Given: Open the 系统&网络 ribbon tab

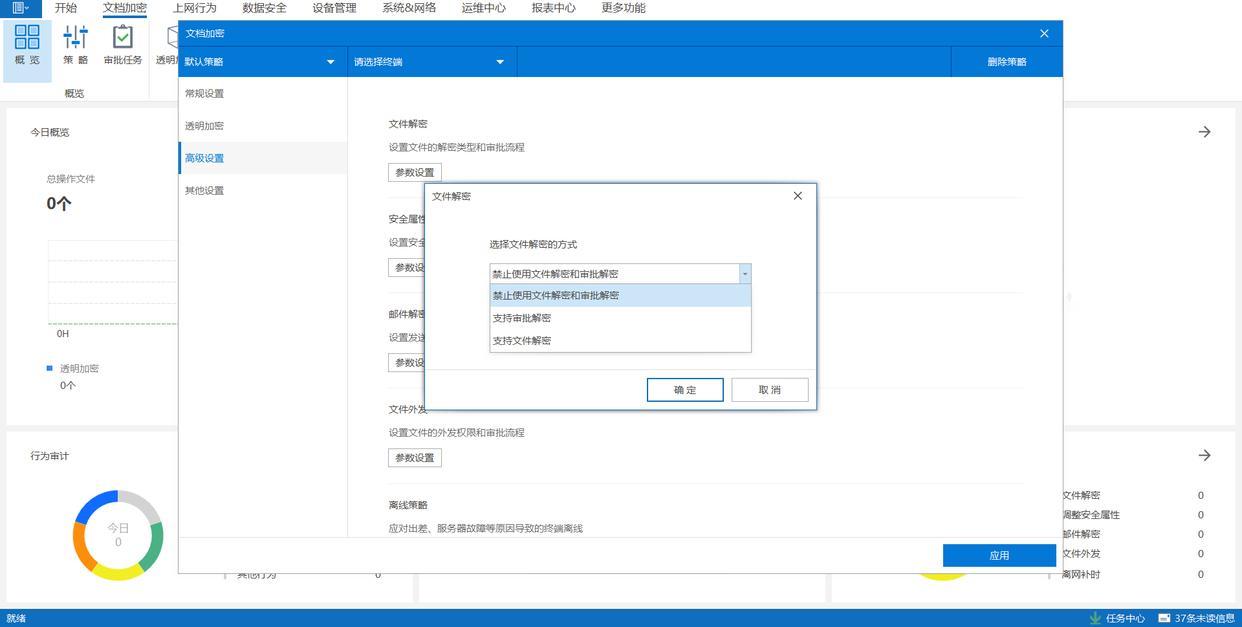Looking at the screenshot, I should coord(409,8).
